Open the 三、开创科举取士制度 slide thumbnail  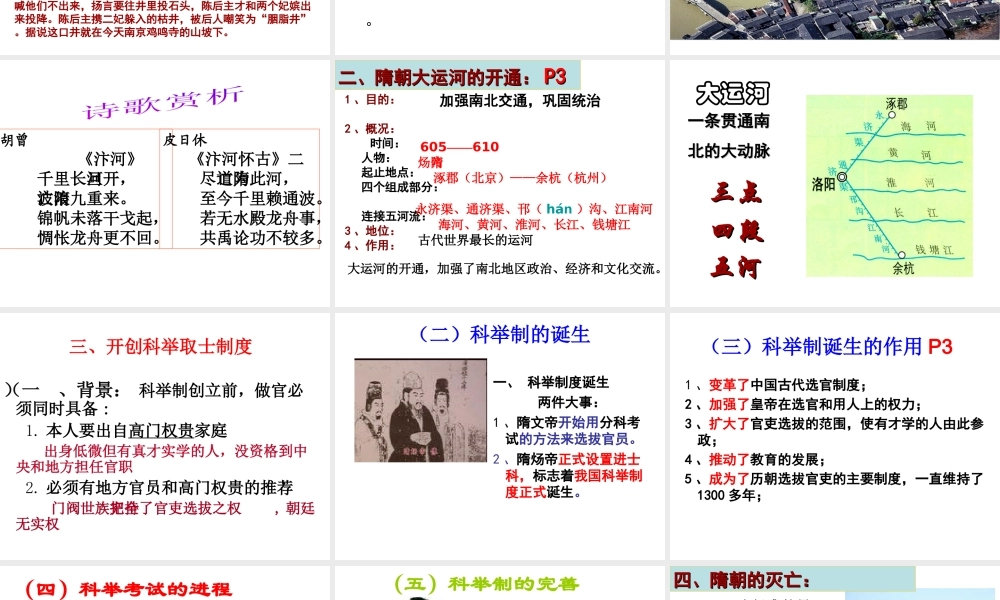pos(165,436)
